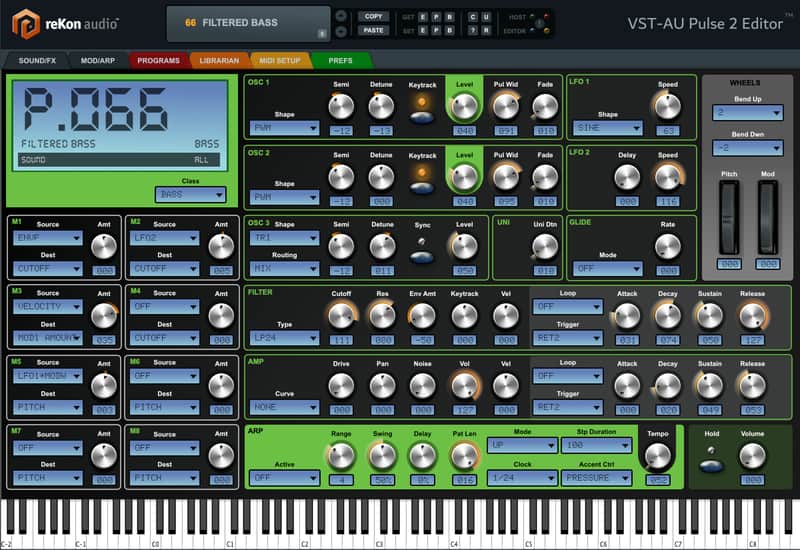Click the program name display FILTERED BASS
The image size is (800, 550).
click(x=248, y=23)
